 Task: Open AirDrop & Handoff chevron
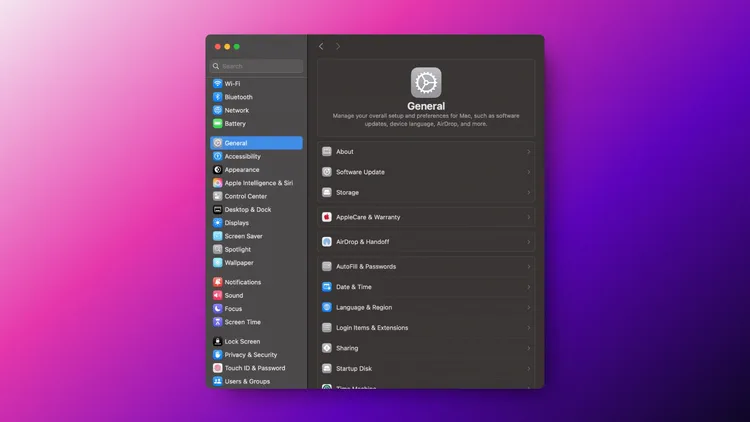tap(529, 242)
